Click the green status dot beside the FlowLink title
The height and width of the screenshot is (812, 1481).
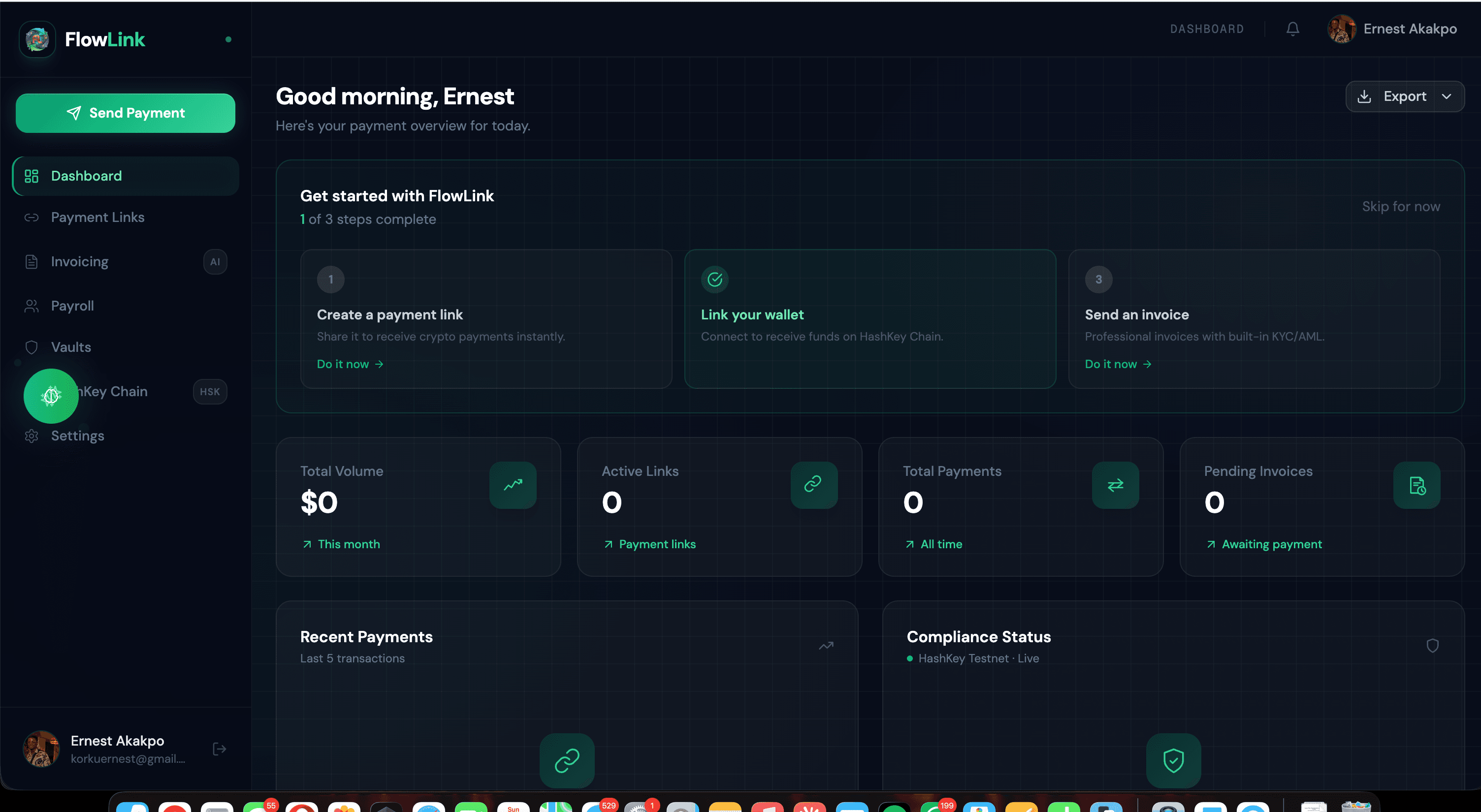tap(228, 40)
